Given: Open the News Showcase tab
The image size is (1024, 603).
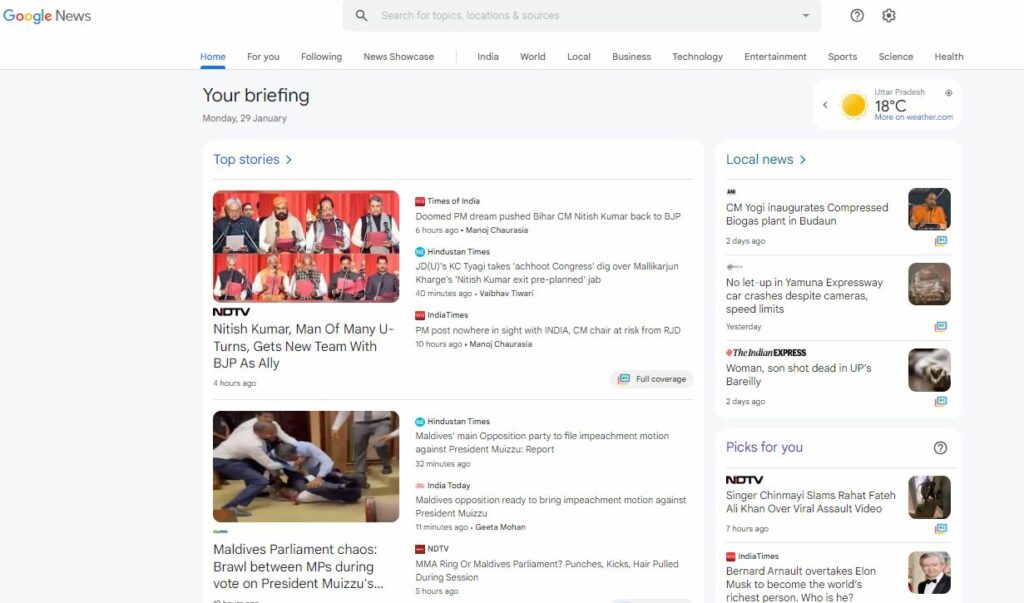Looking at the screenshot, I should coord(398,57).
